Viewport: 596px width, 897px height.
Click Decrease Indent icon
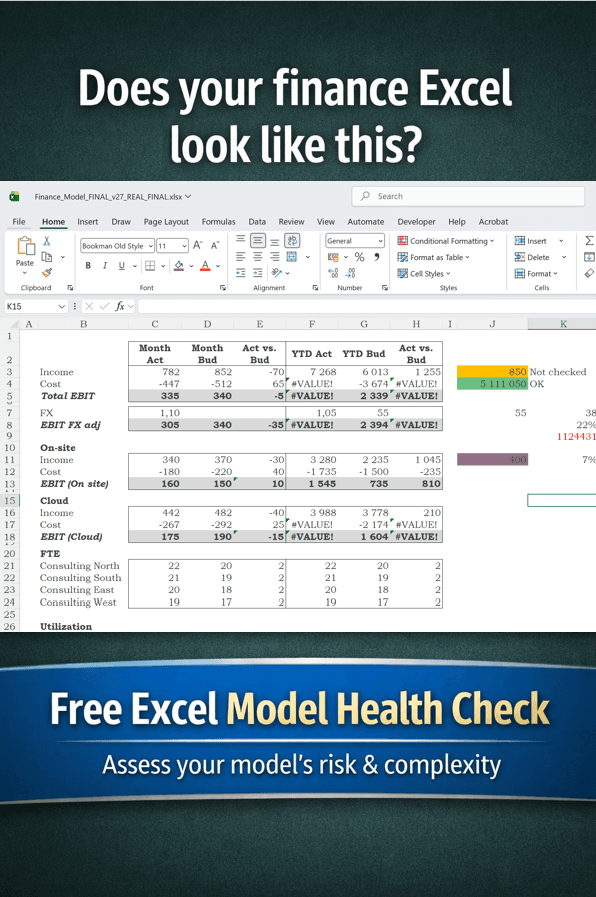241,273
